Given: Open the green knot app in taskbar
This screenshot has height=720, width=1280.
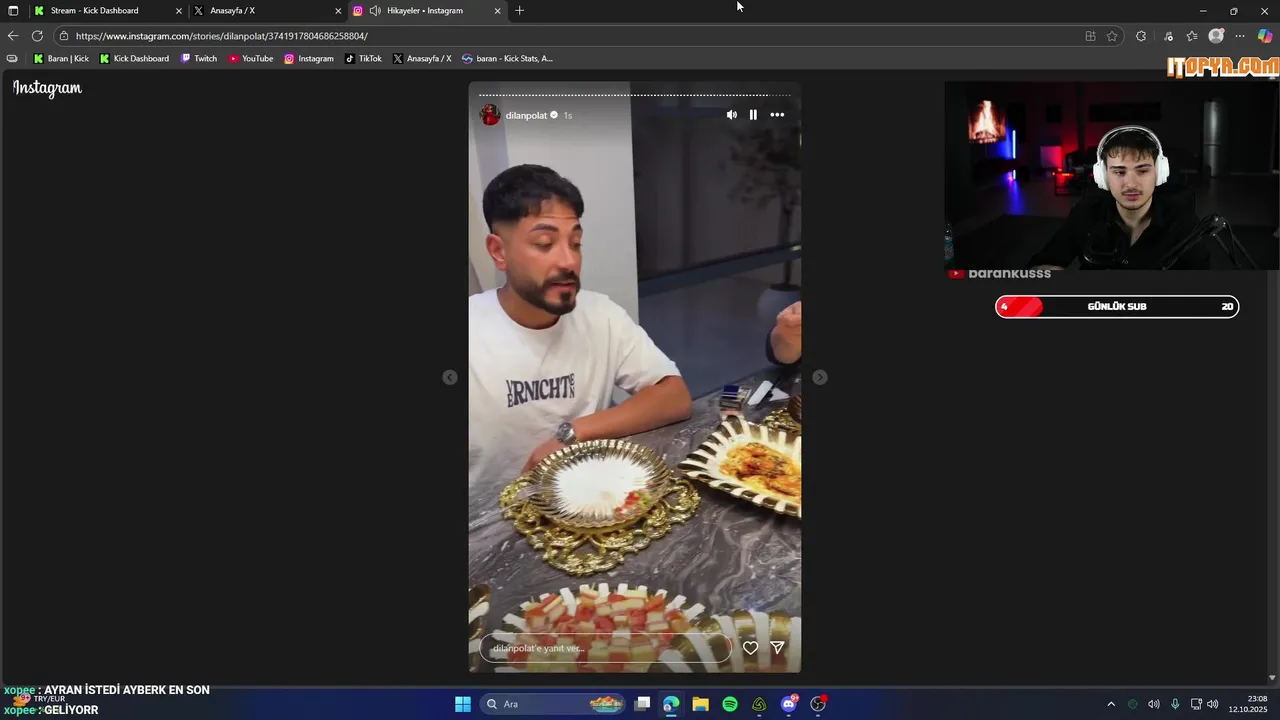Looking at the screenshot, I should pos(759,704).
